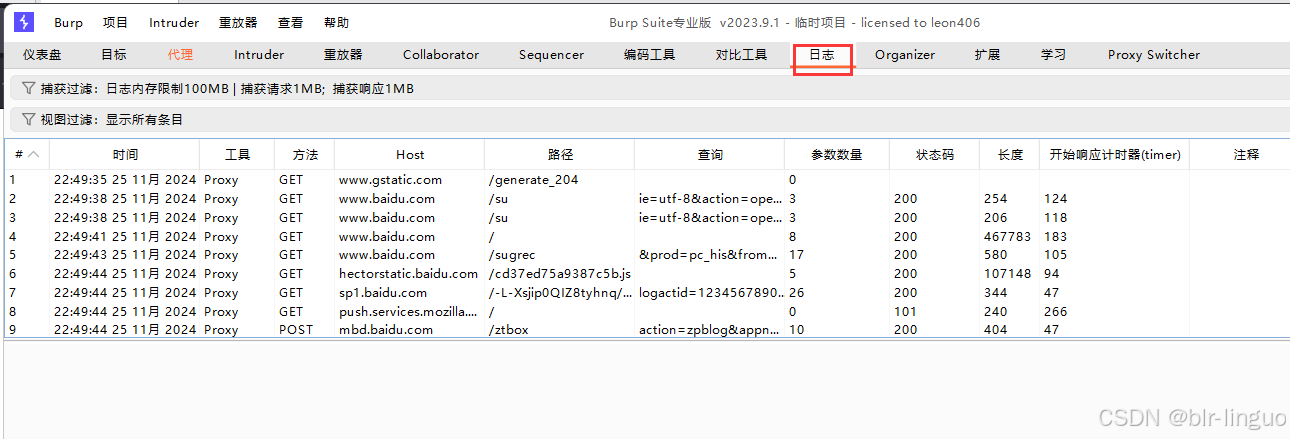Select the mbd.baidu.com host cell

click(x=410, y=330)
